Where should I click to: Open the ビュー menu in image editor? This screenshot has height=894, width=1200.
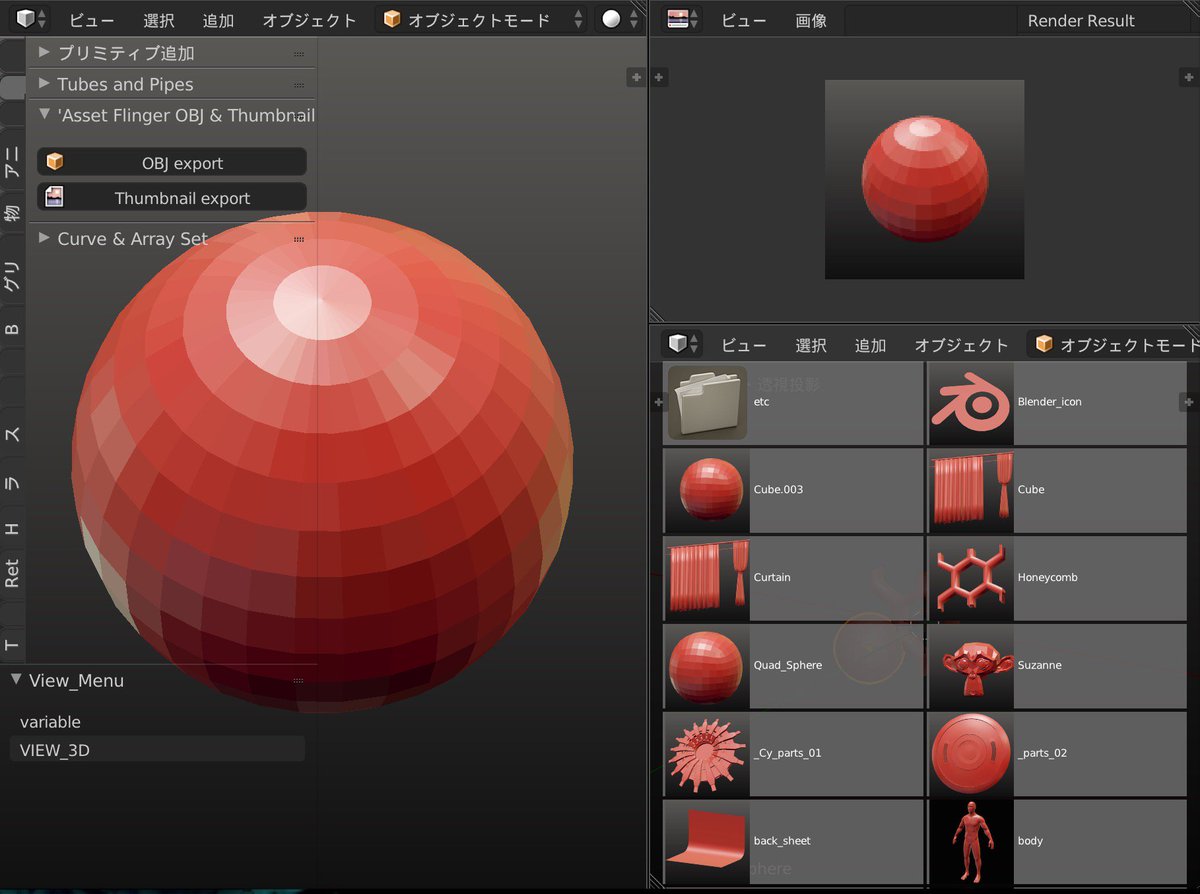tap(744, 20)
